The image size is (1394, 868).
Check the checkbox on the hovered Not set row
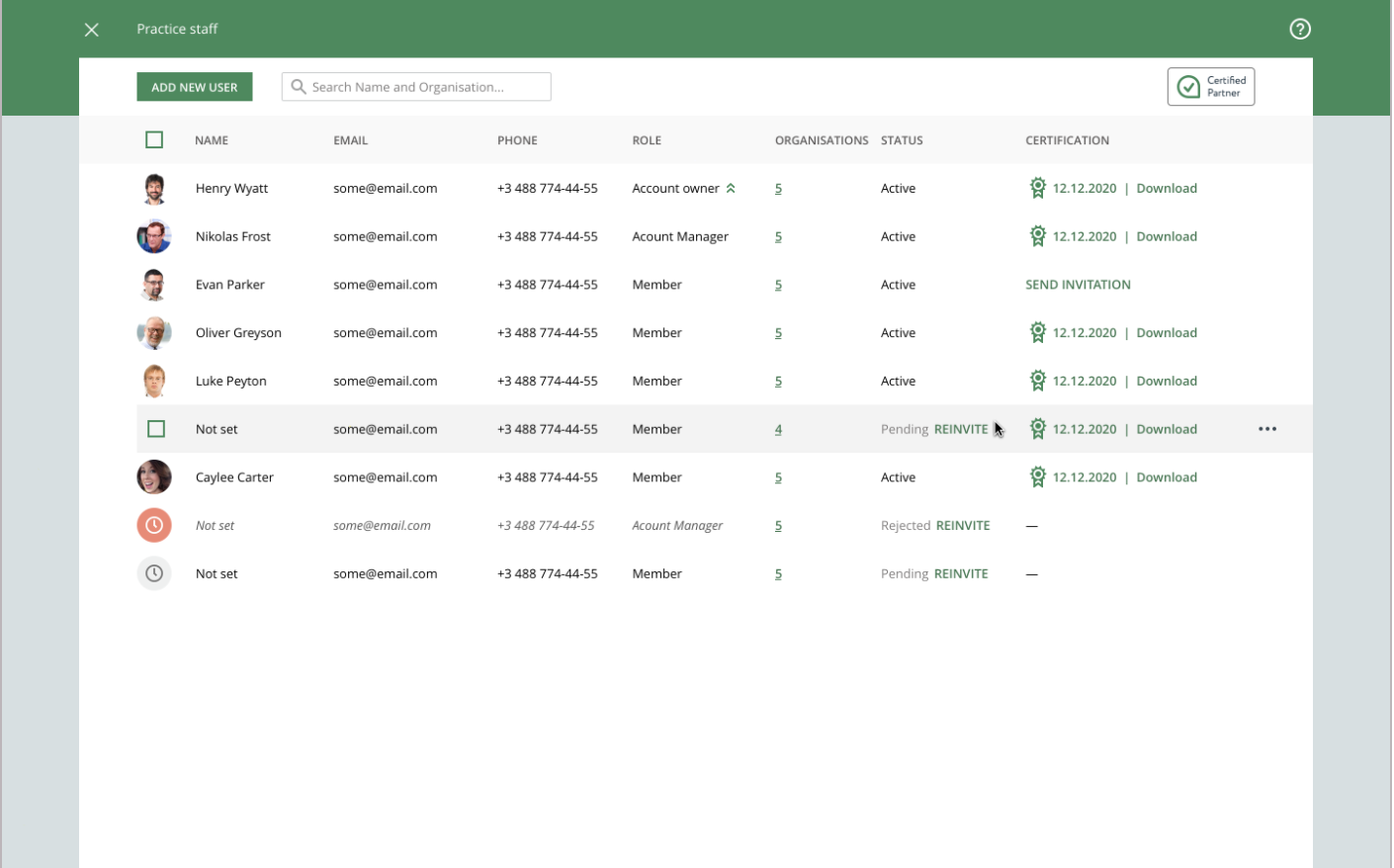pos(156,429)
